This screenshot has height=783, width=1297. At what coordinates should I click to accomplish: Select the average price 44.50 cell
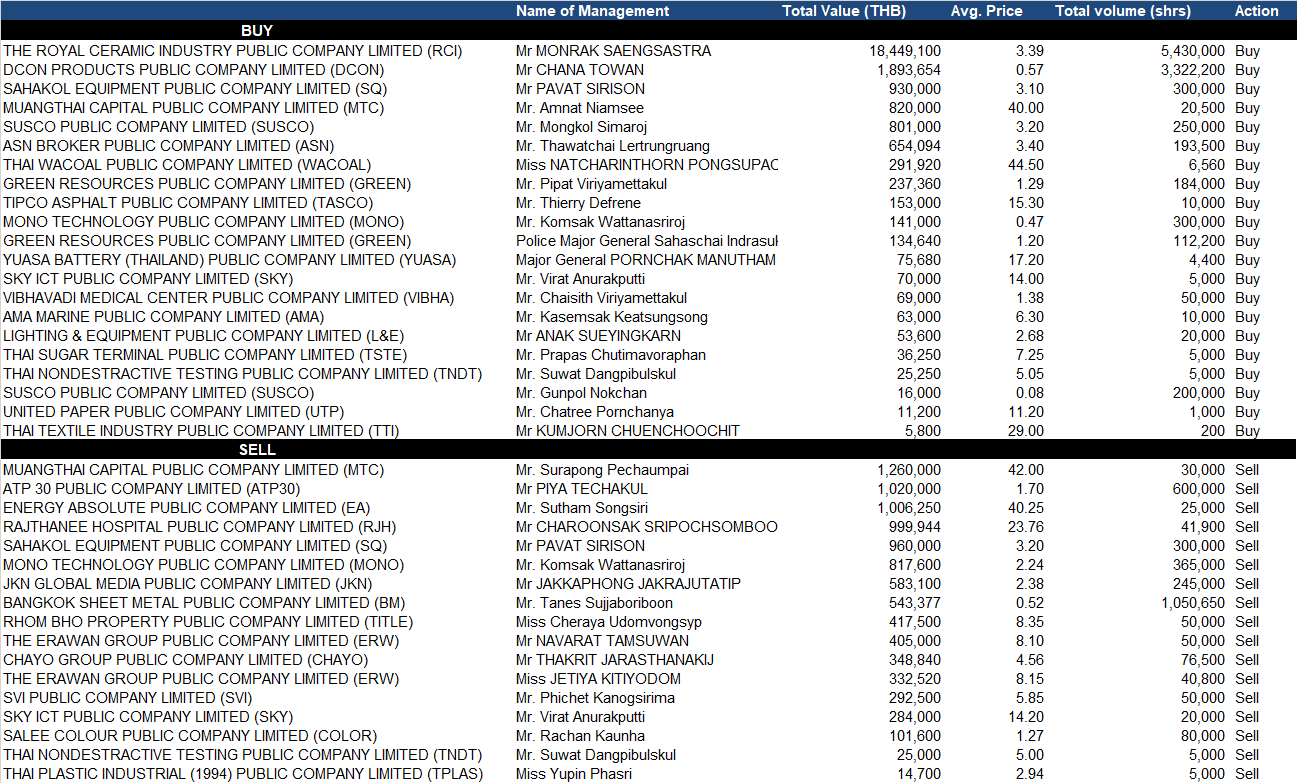click(x=1026, y=164)
